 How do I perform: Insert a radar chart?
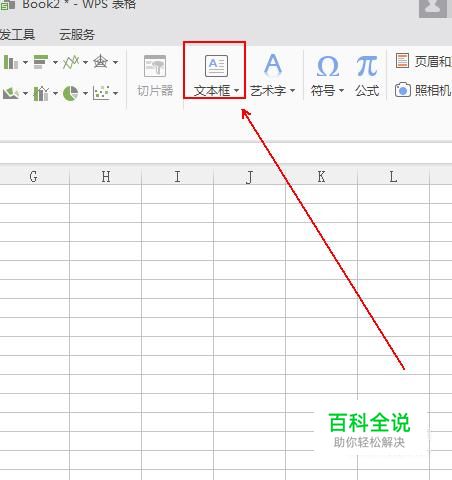point(100,62)
